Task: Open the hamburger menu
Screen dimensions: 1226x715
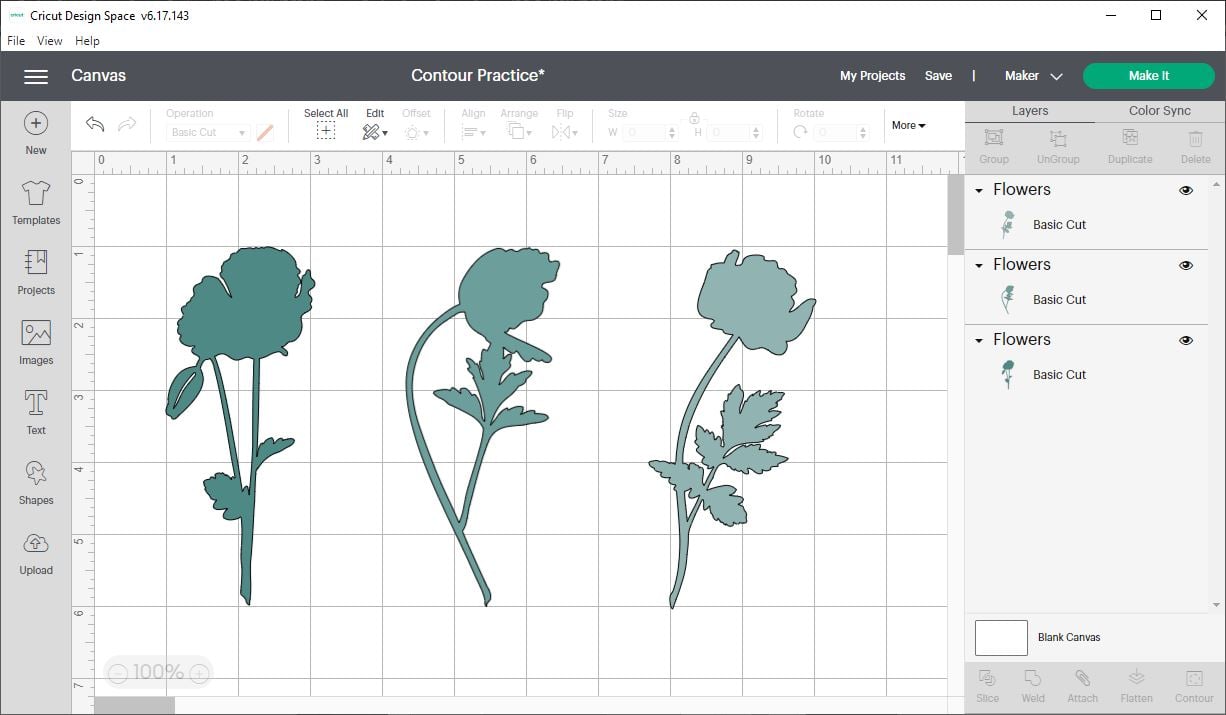Action: pyautogui.click(x=36, y=76)
